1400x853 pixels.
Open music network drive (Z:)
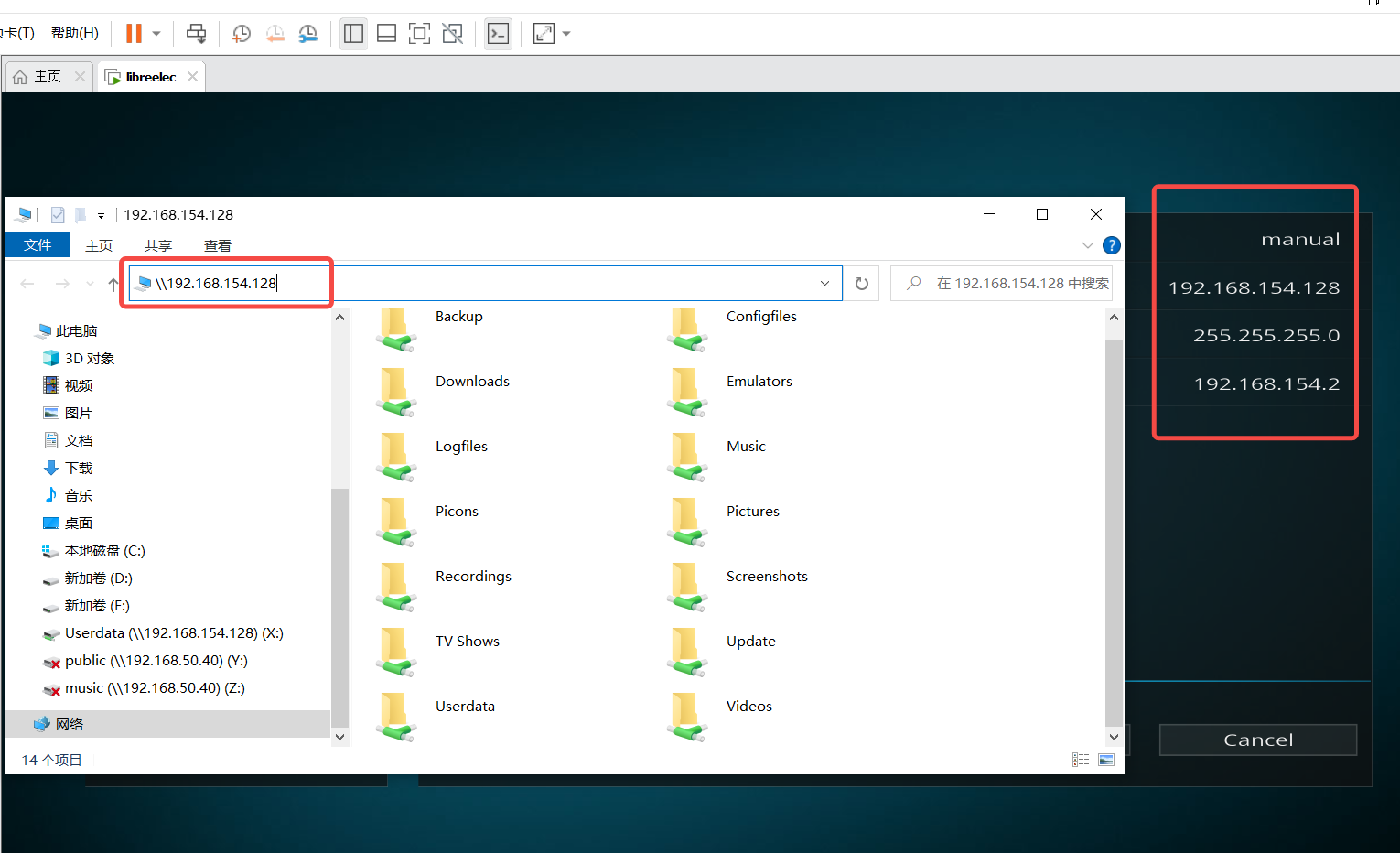pyautogui.click(x=145, y=687)
